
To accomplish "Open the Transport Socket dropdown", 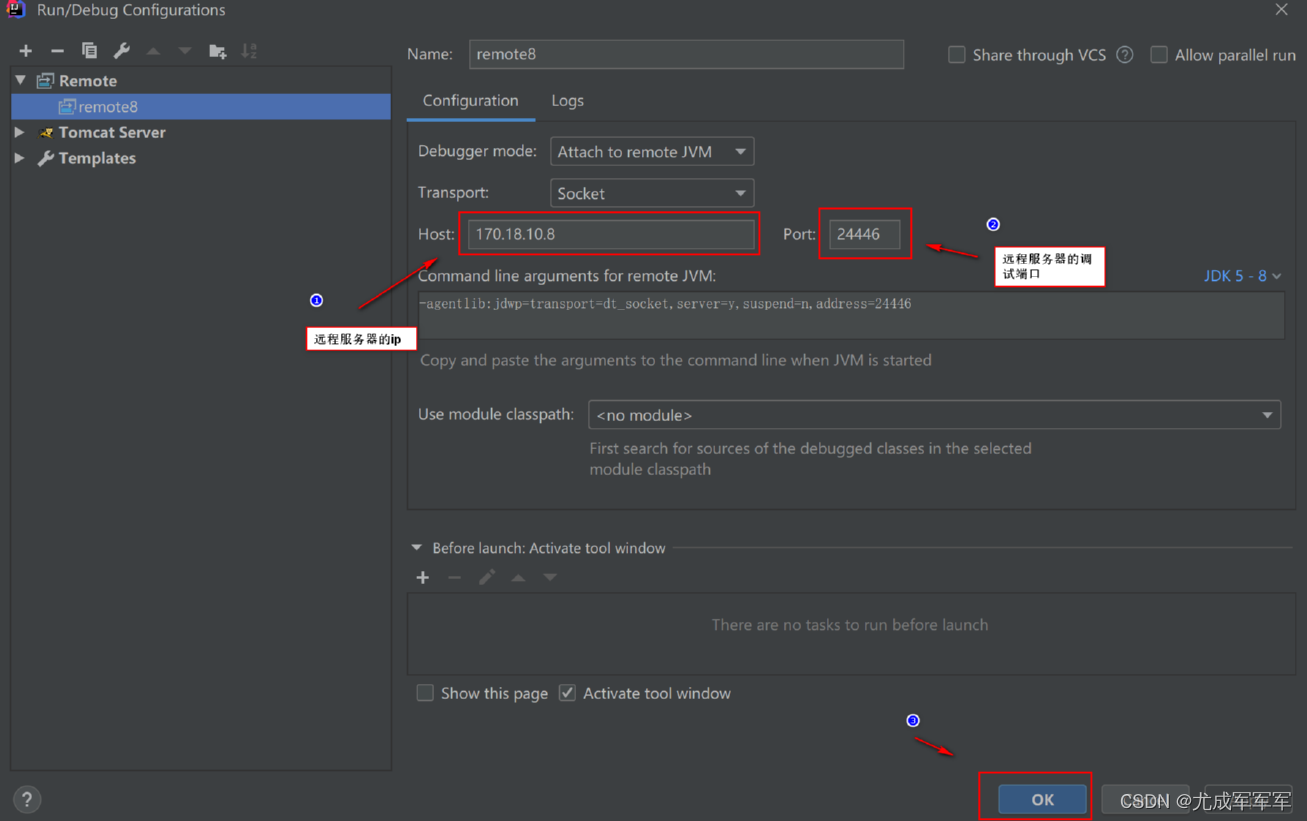I will (652, 193).
